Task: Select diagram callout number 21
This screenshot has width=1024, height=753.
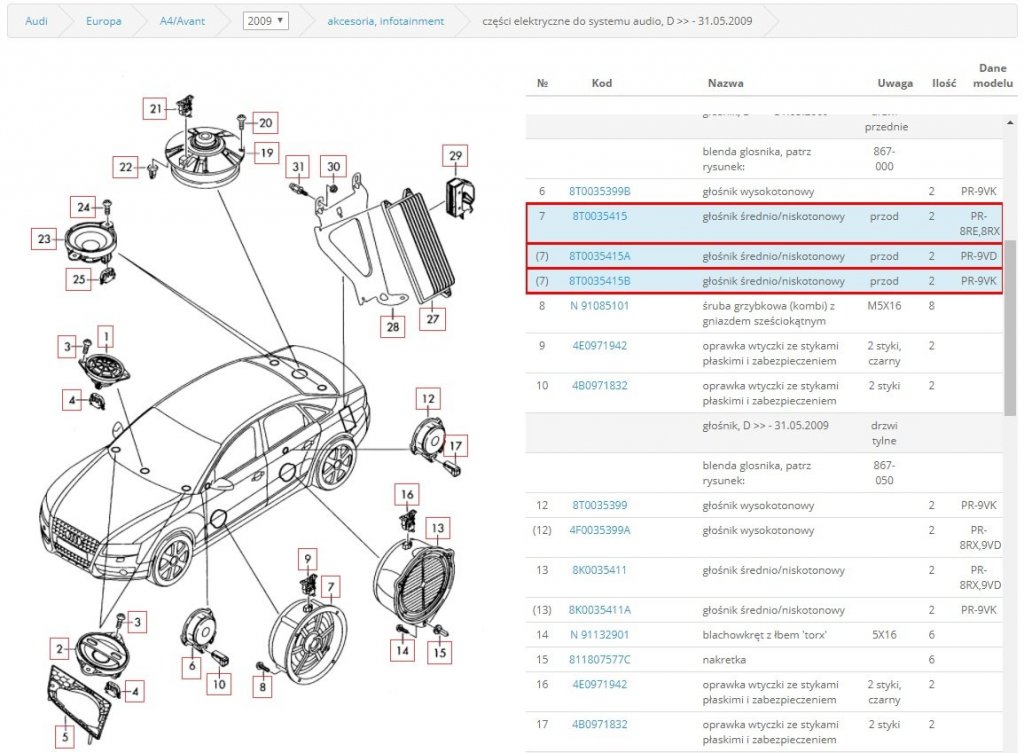Action: pyautogui.click(x=155, y=109)
